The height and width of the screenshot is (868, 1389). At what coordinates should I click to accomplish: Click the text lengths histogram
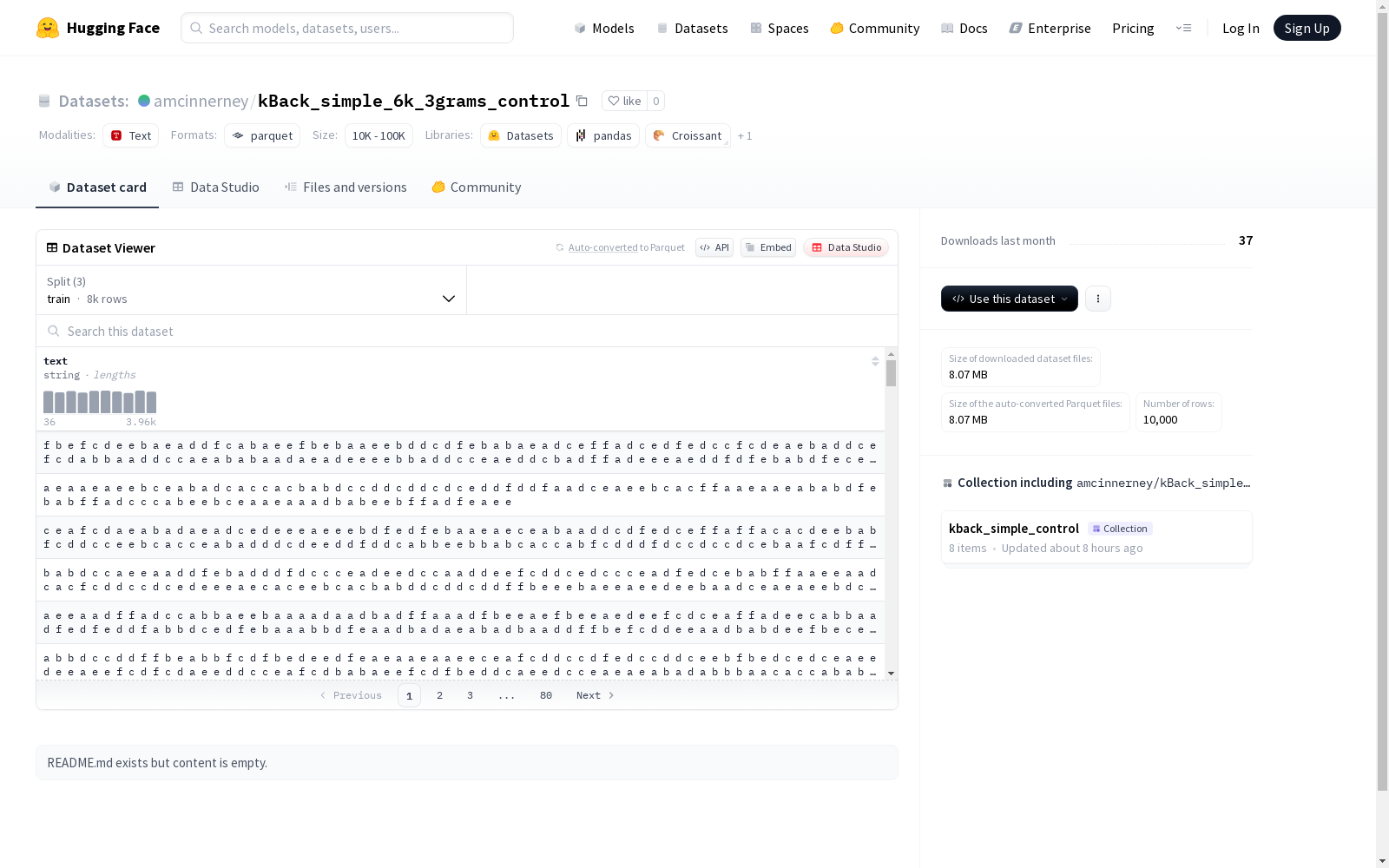(100, 402)
